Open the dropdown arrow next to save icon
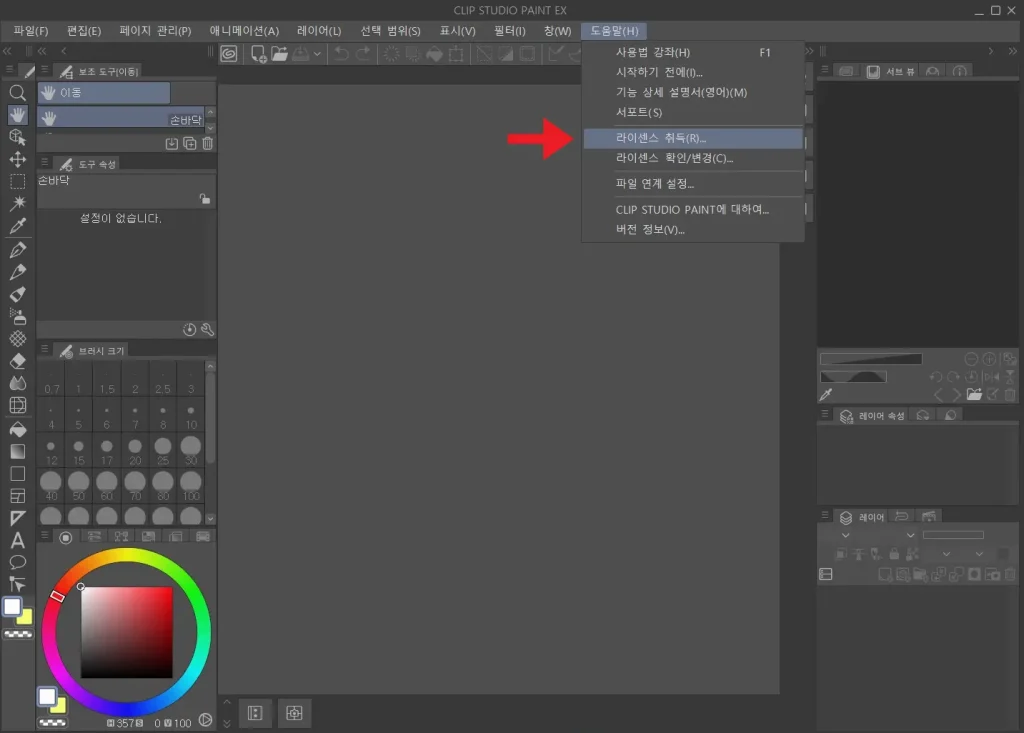Viewport: 1024px width, 733px height. click(318, 54)
